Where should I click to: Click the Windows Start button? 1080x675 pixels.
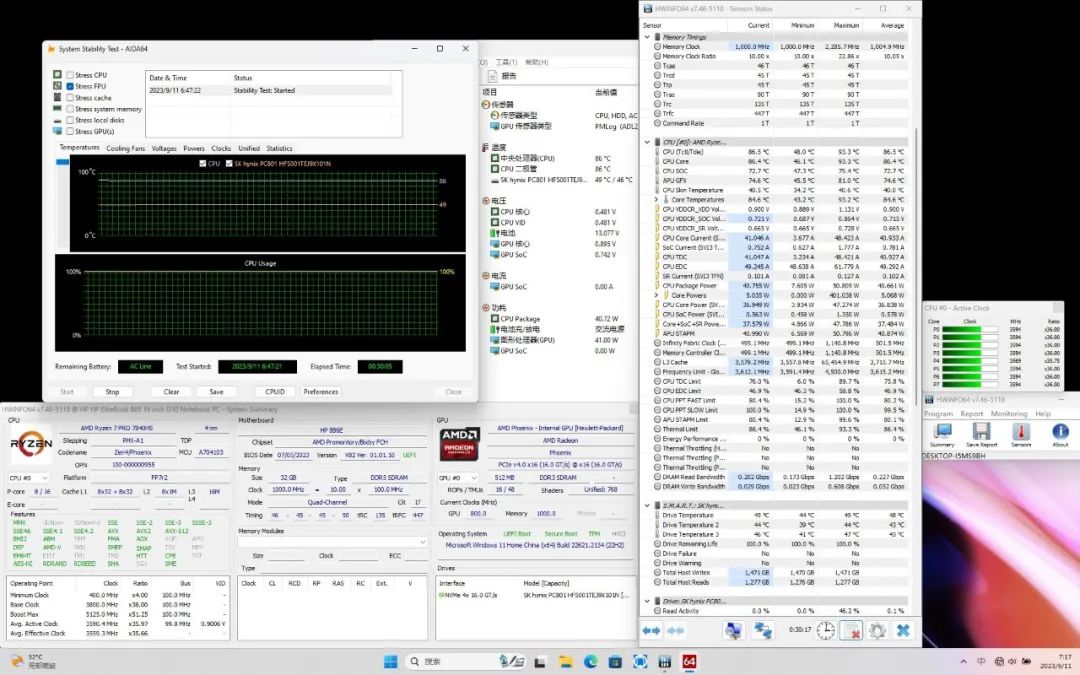point(390,661)
